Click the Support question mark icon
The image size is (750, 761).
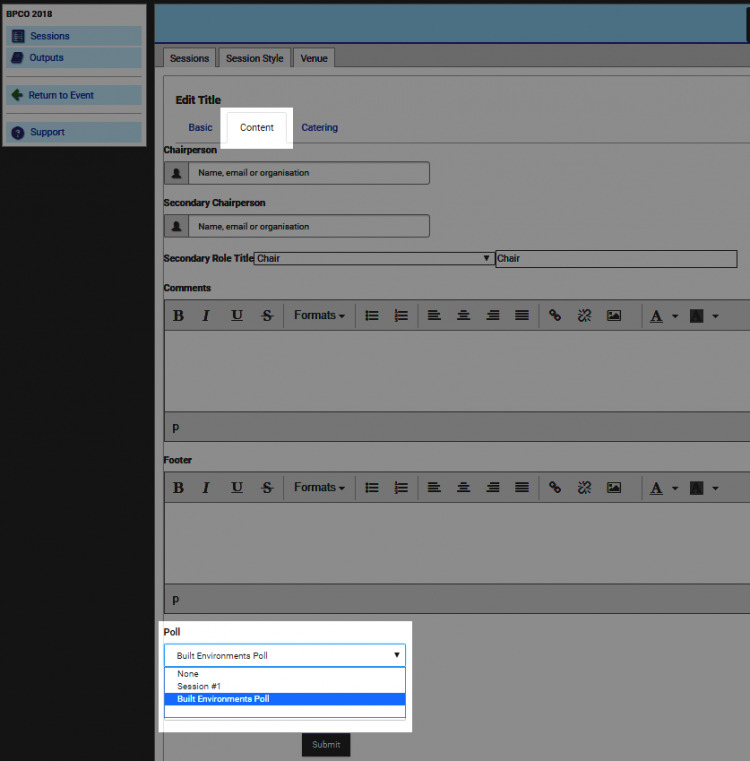(x=18, y=132)
